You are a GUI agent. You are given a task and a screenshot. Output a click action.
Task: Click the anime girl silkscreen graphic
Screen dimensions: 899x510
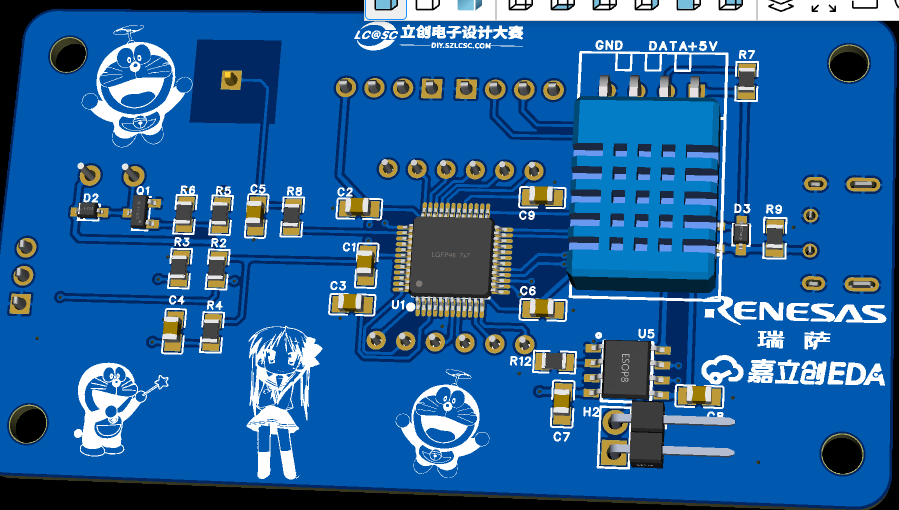tap(283, 402)
